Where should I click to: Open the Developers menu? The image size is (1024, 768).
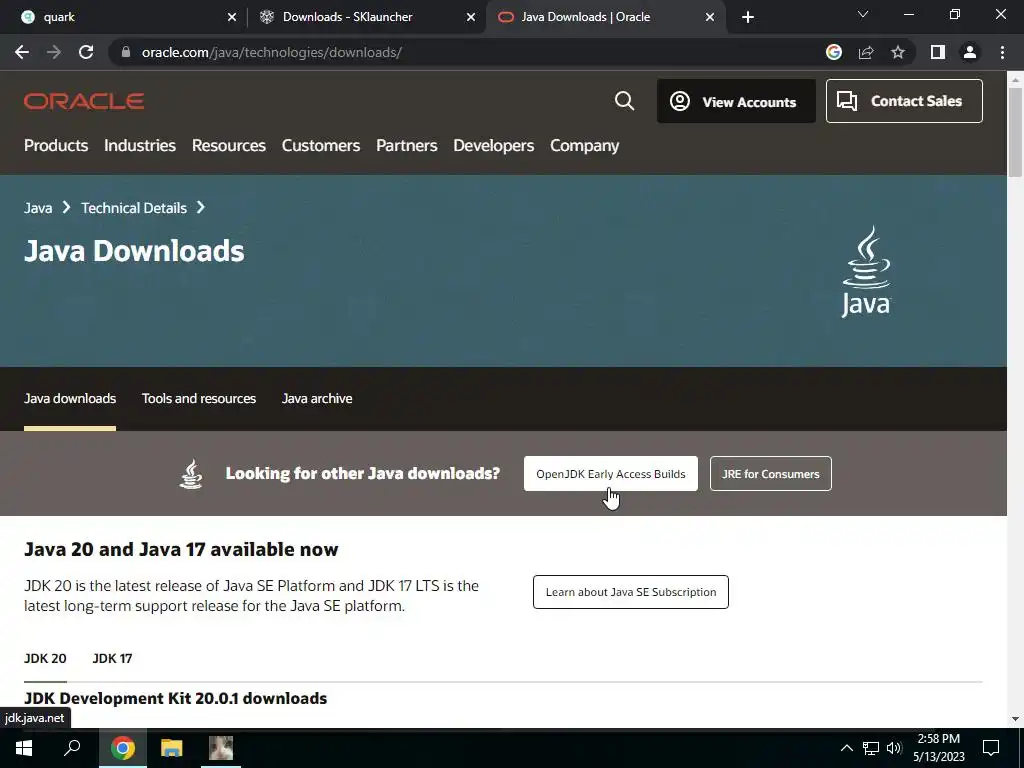[494, 146]
